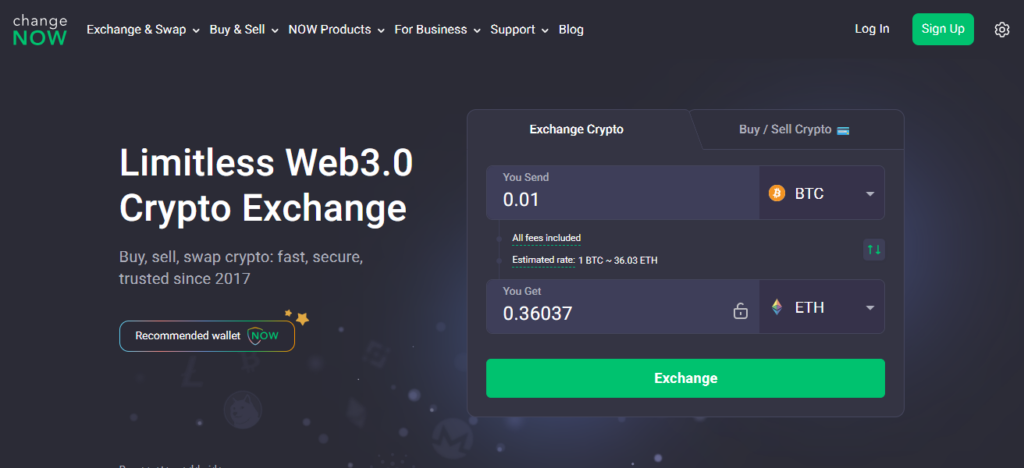This screenshot has width=1024, height=468.
Task: Click the Recommended wallet button
Action: point(206,335)
